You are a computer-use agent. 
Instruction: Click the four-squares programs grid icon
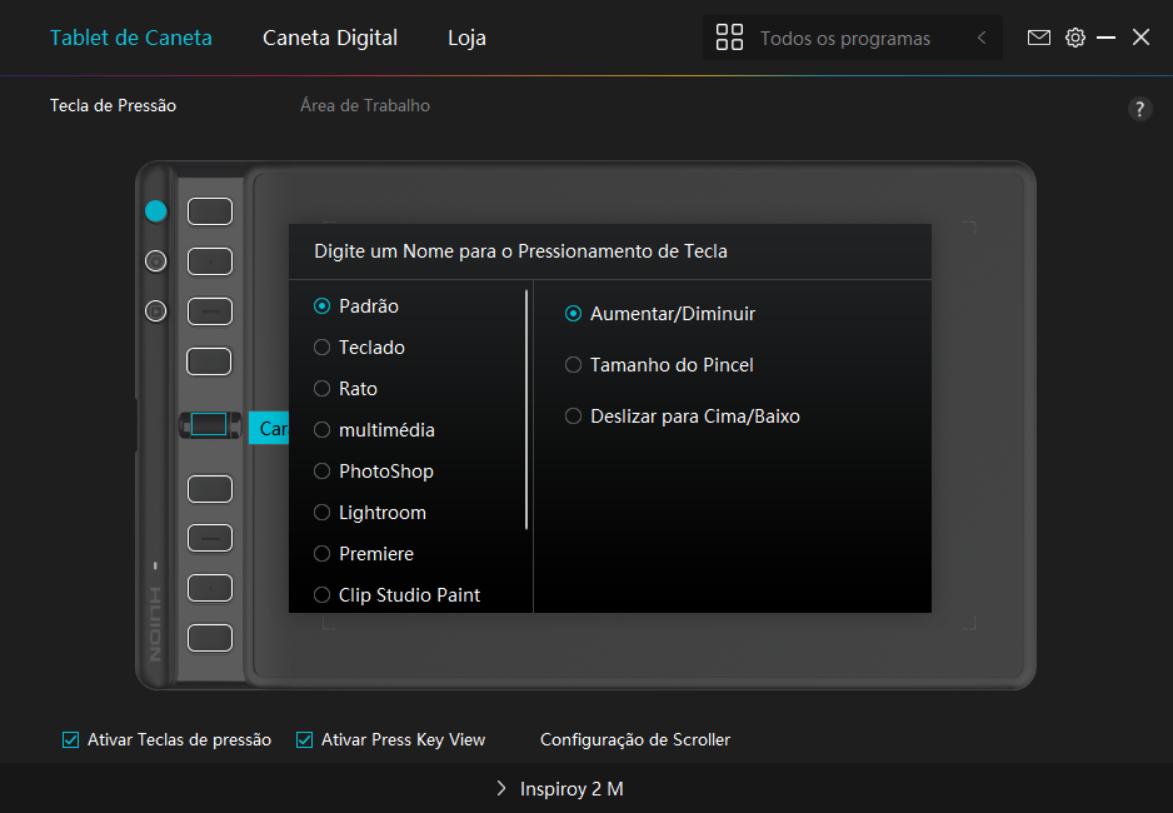point(730,38)
